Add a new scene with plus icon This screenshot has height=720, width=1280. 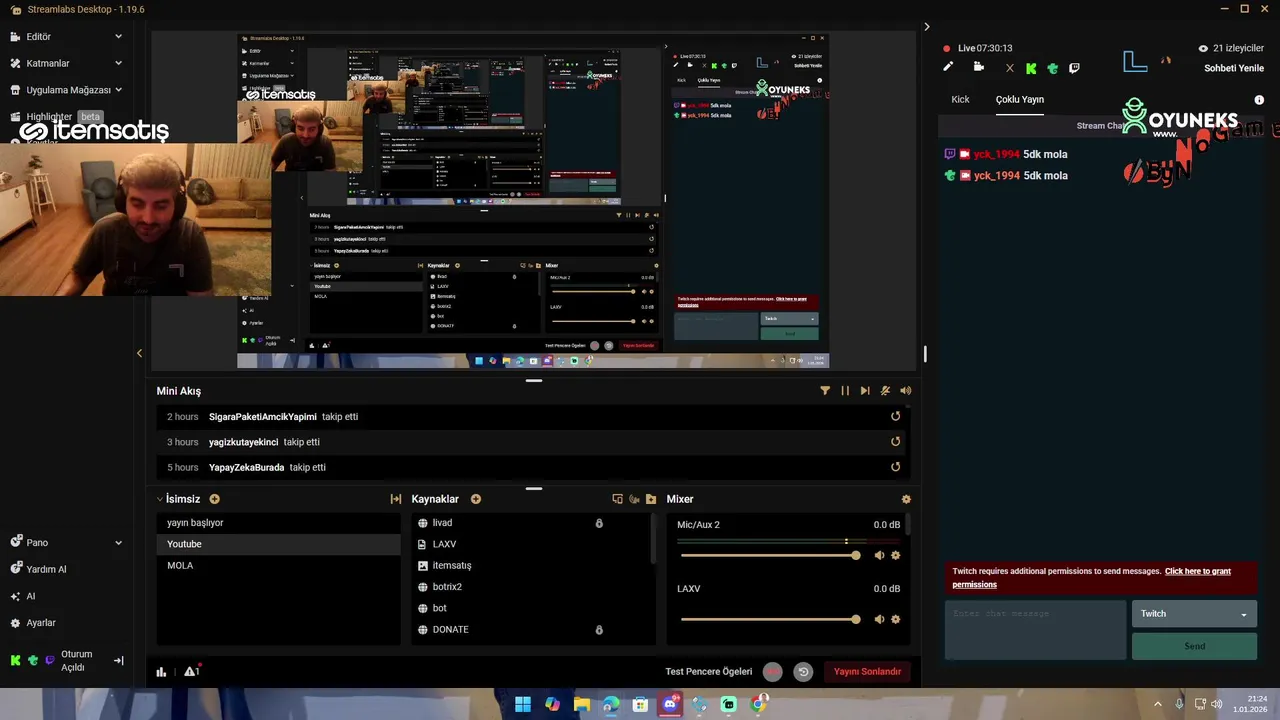(214, 499)
